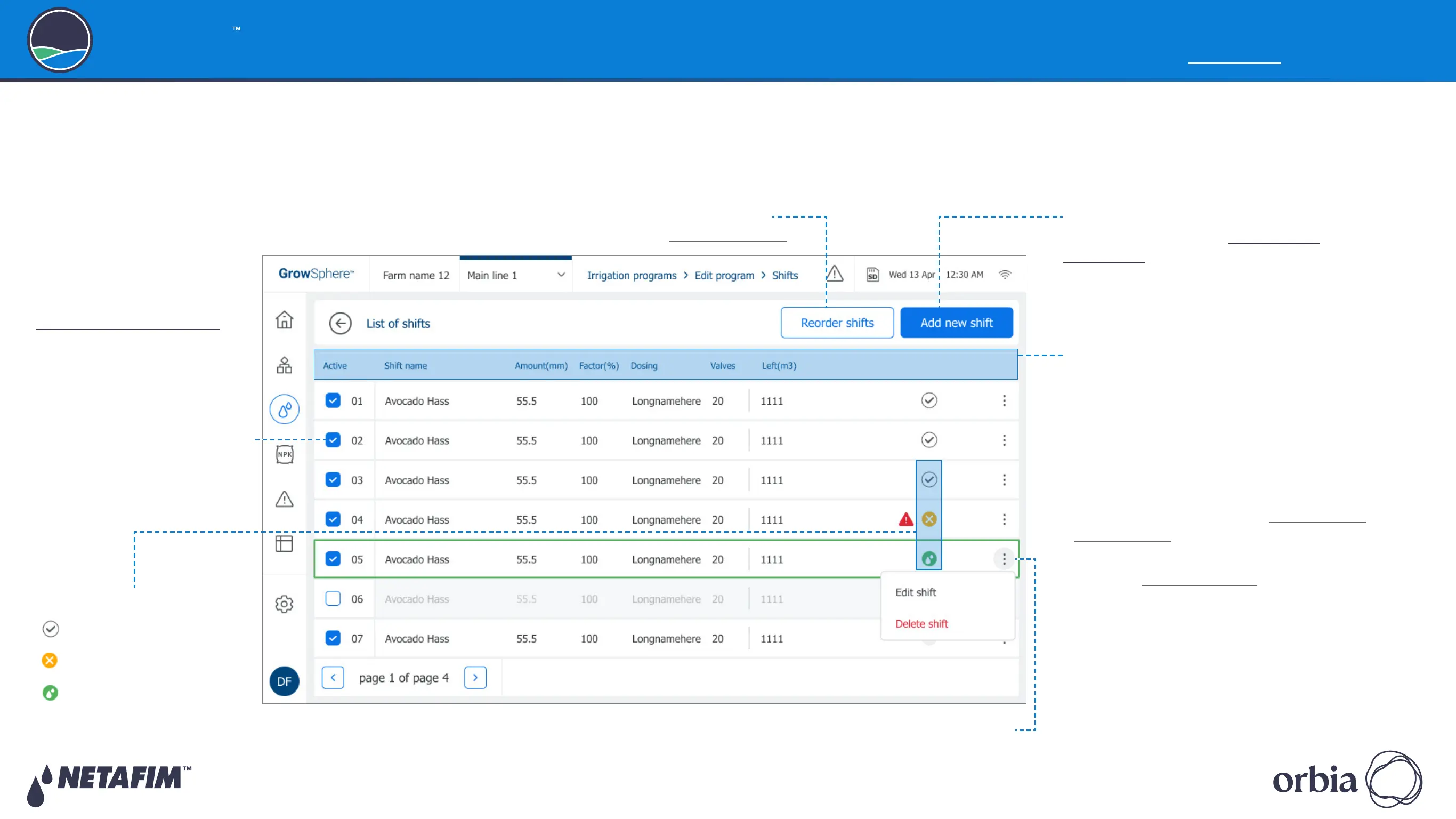Image resolution: width=1456 pixels, height=819 pixels.
Task: Check the Active checkbox for shift 06
Action: (x=333, y=598)
